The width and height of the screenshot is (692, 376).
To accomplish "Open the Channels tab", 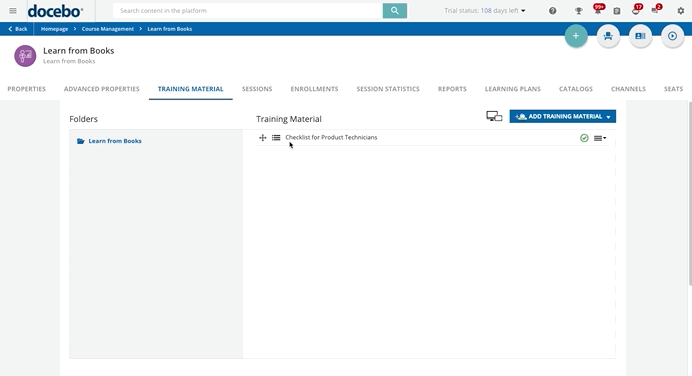I will pyautogui.click(x=628, y=89).
